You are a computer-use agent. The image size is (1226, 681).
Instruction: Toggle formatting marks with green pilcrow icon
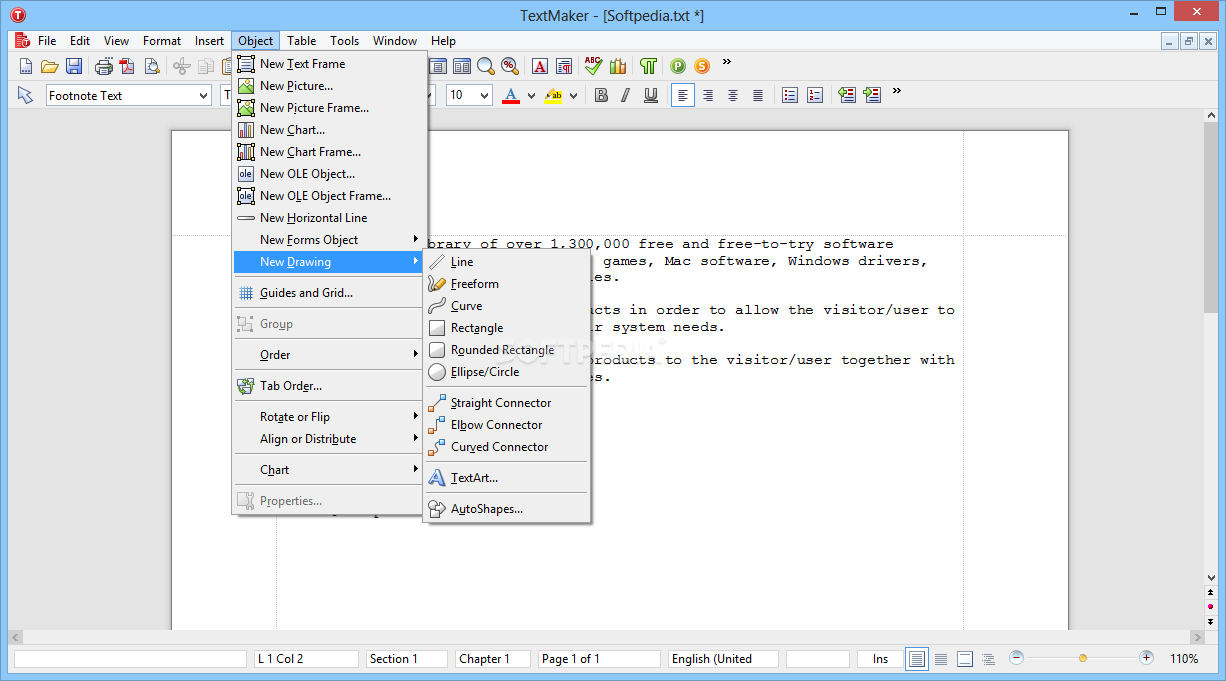click(x=649, y=66)
